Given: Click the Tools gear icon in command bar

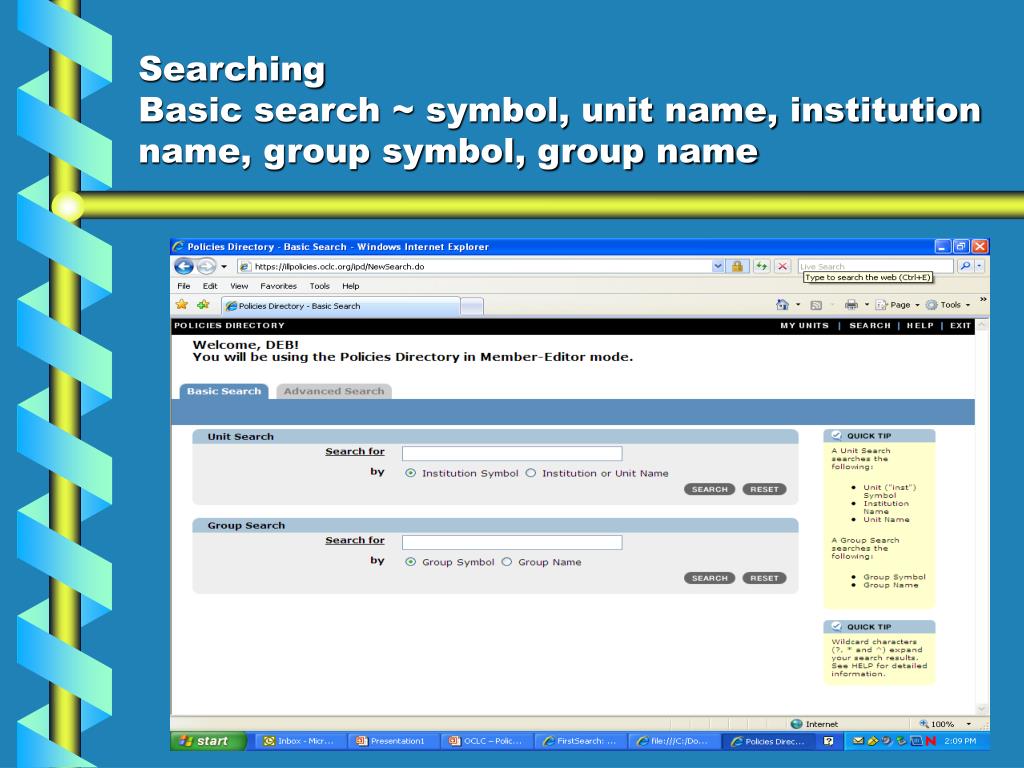Looking at the screenshot, I should click(x=932, y=305).
